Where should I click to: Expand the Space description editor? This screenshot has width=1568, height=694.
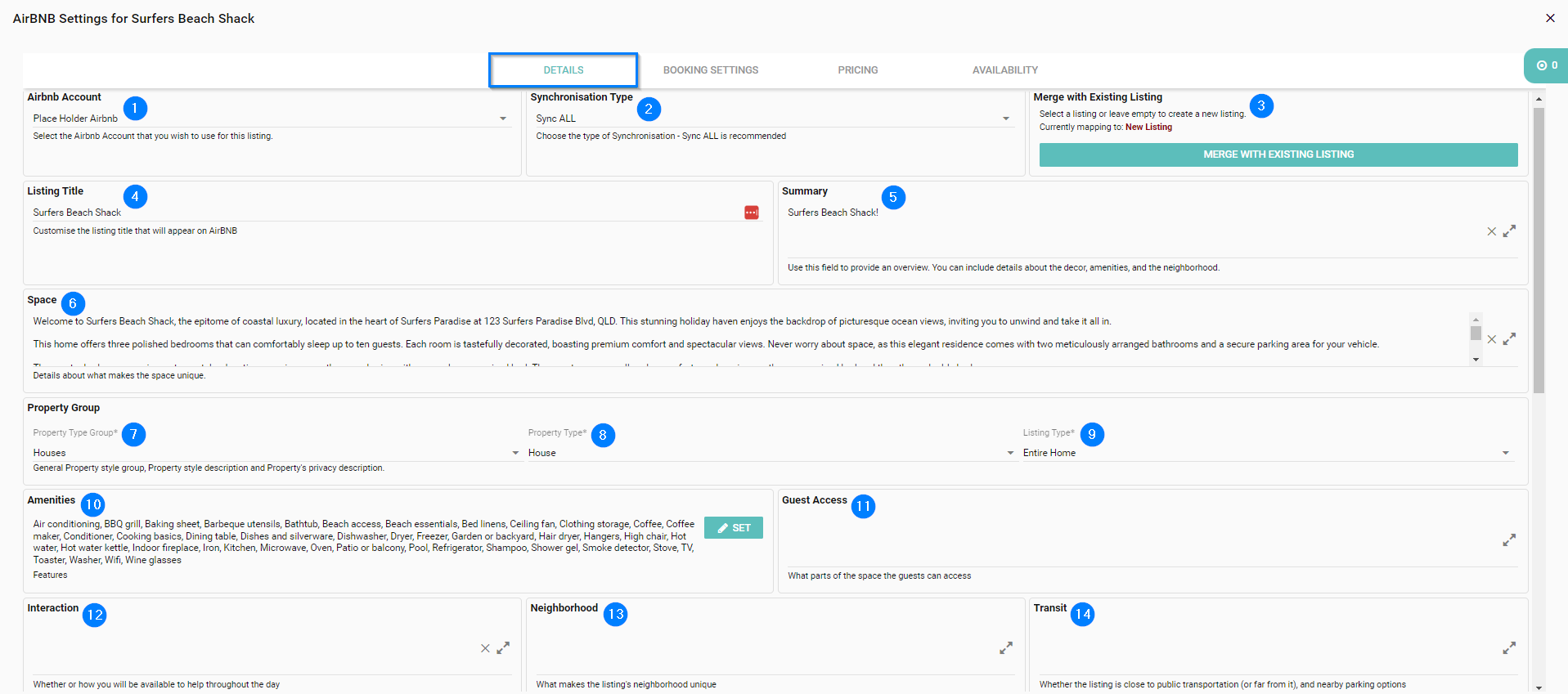pyautogui.click(x=1509, y=338)
